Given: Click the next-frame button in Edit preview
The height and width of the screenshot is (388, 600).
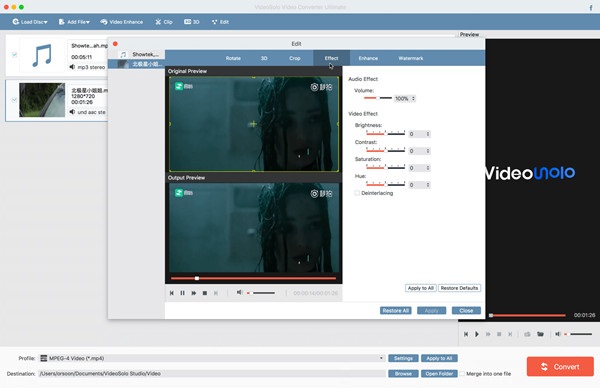Looking at the screenshot, I should tap(216, 293).
